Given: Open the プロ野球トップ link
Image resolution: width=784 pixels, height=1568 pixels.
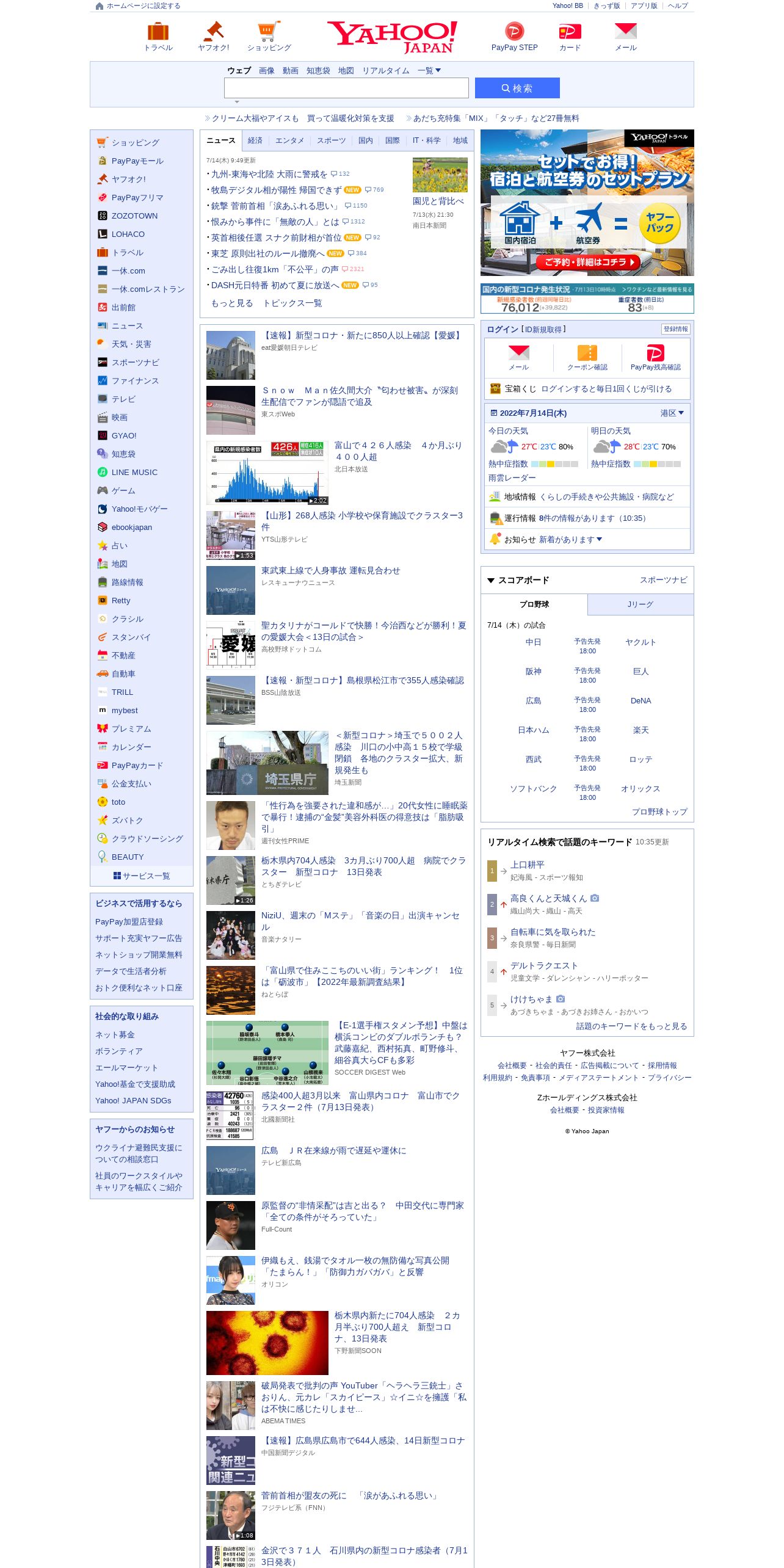Looking at the screenshot, I should tap(659, 812).
